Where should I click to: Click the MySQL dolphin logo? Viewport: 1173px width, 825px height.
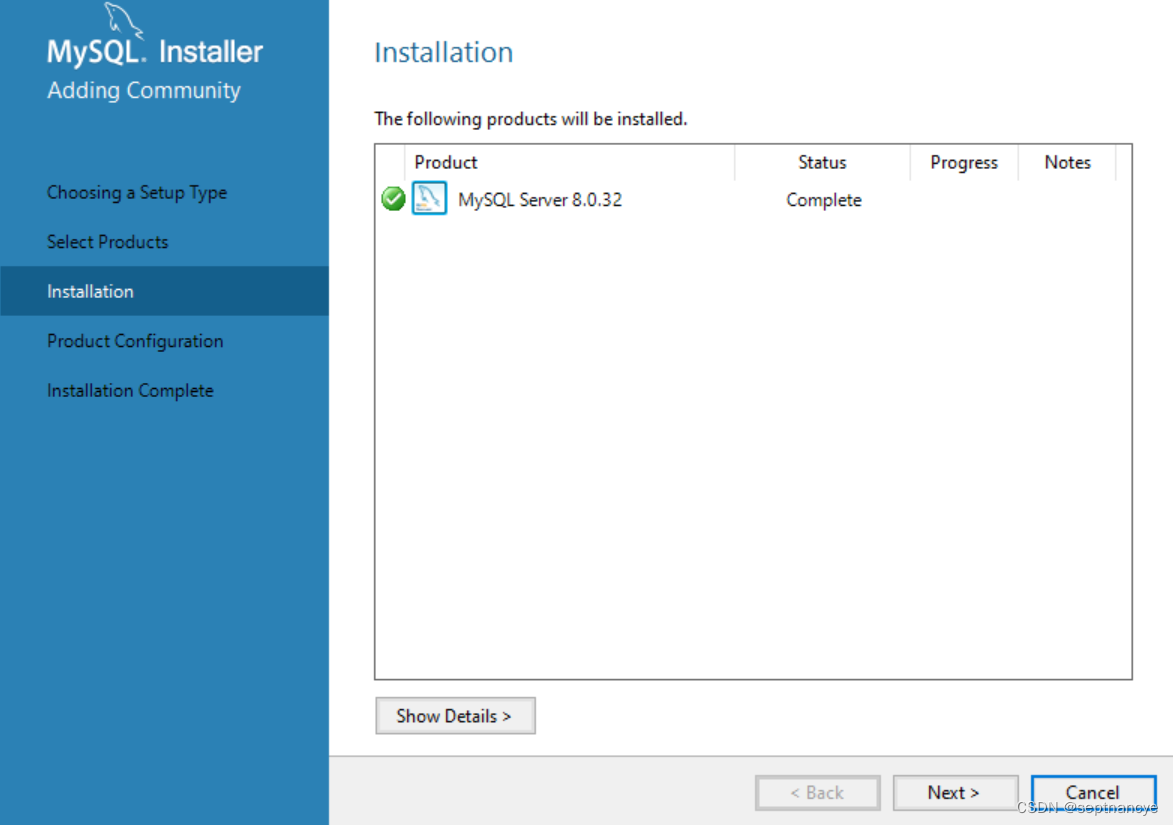pos(123,20)
